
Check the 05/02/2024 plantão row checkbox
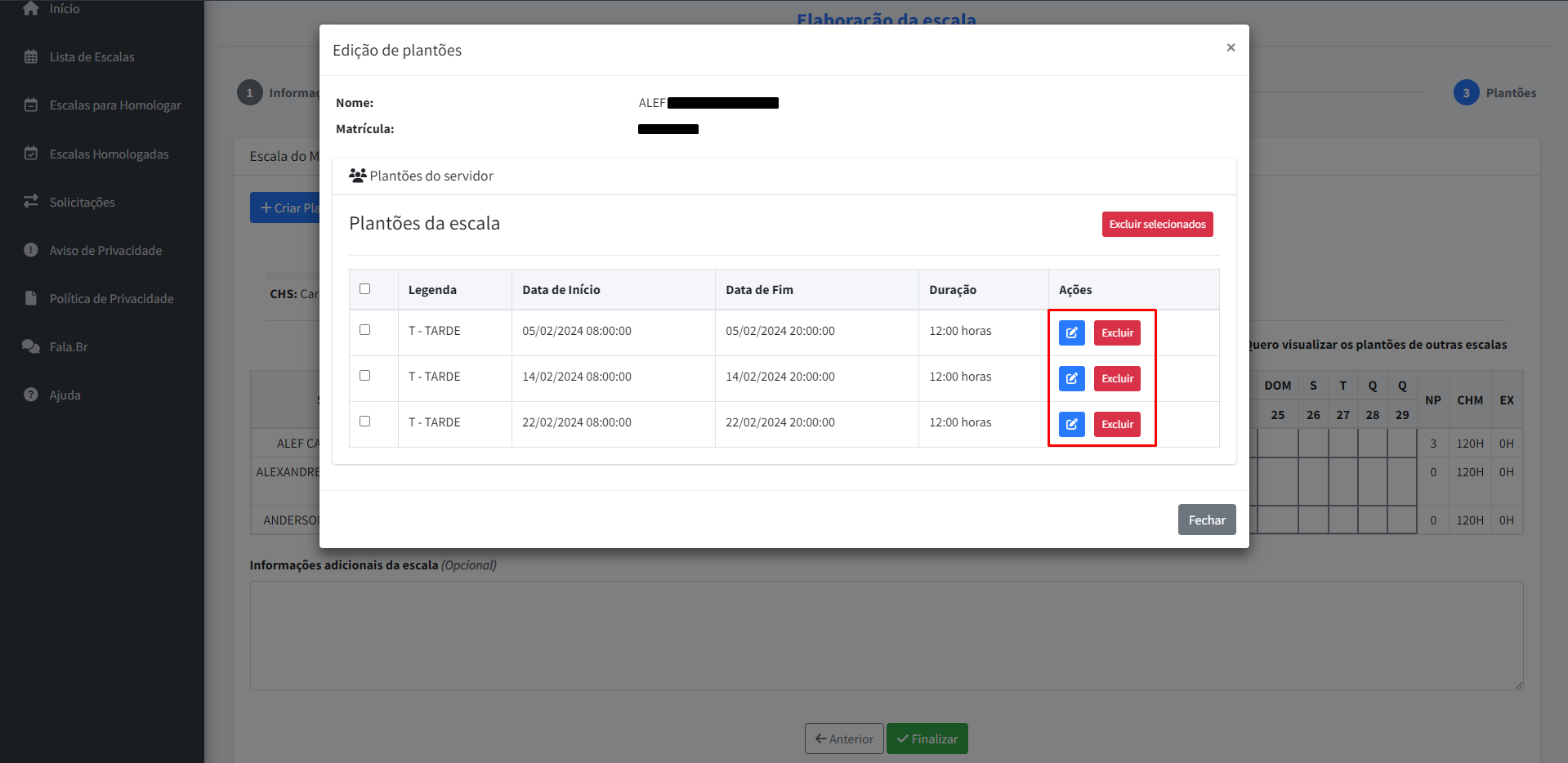click(364, 330)
